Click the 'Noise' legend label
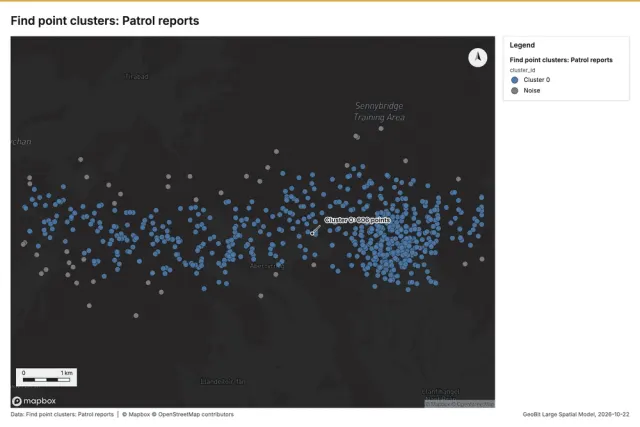The height and width of the screenshot is (427, 640). 531,91
